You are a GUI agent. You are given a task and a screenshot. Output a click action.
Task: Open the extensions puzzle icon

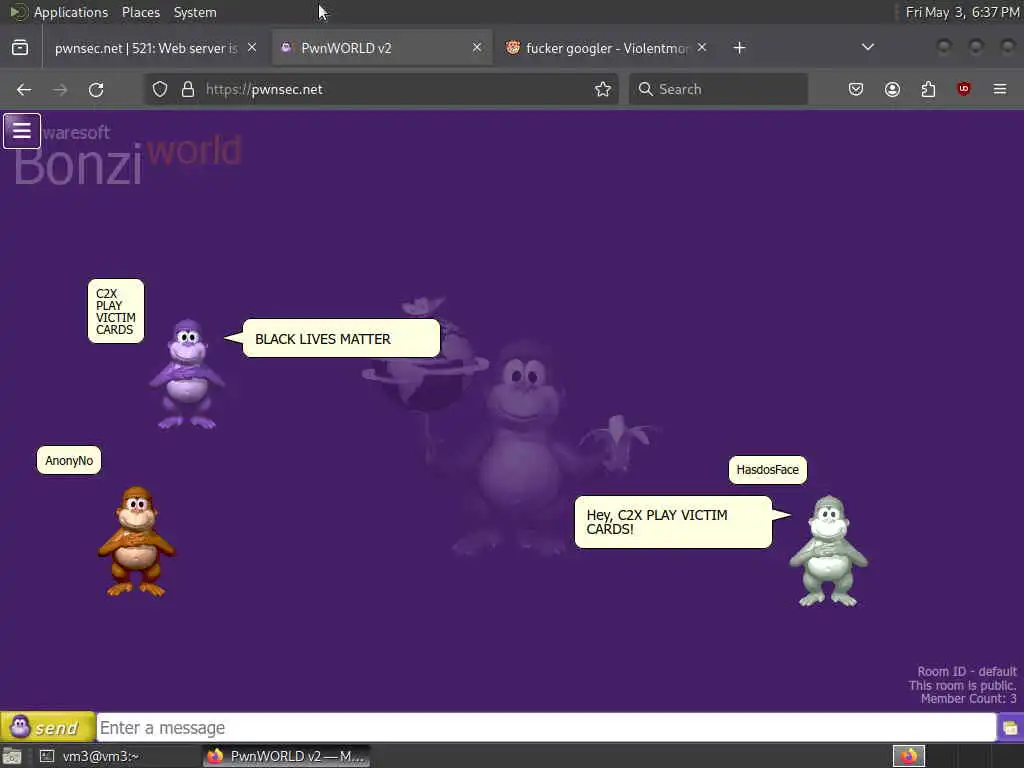pos(928,89)
